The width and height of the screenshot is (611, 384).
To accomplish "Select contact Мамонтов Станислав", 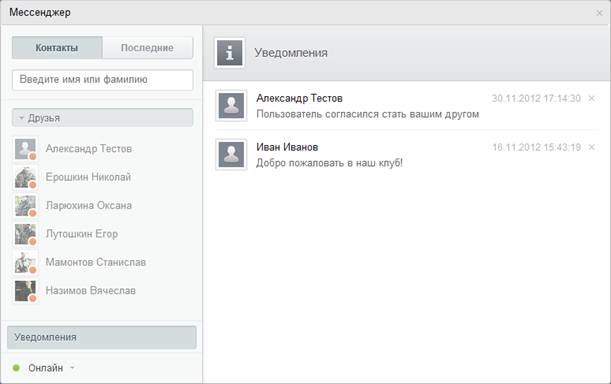I will (96, 262).
